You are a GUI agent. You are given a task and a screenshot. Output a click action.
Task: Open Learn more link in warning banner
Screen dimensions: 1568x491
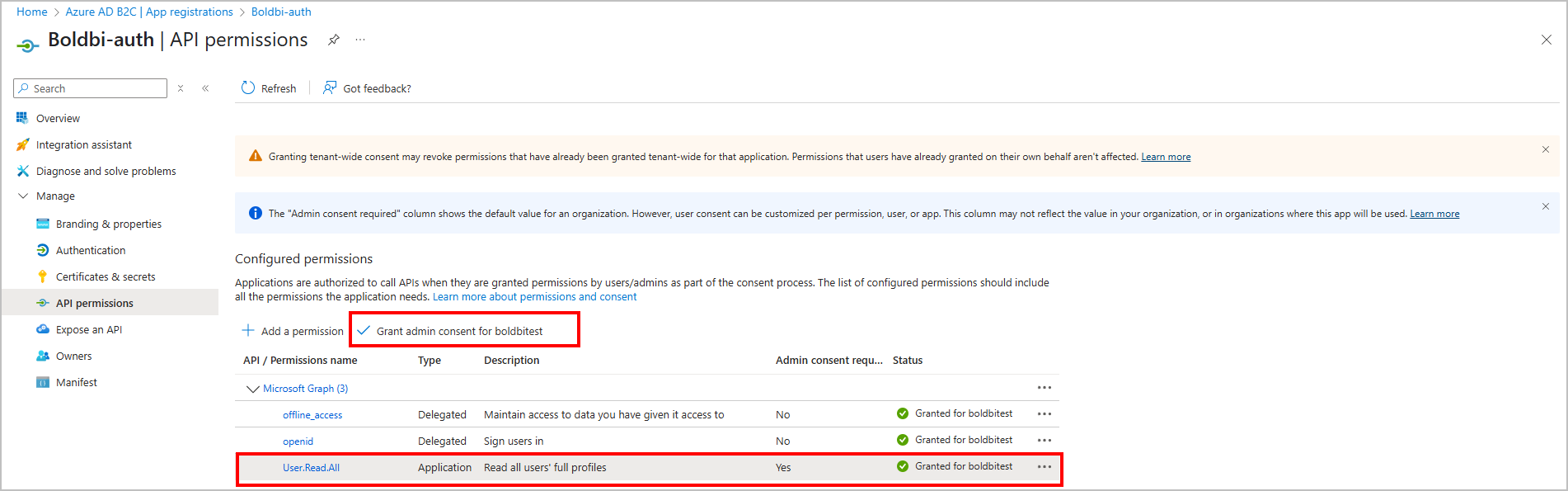pyautogui.click(x=1166, y=157)
